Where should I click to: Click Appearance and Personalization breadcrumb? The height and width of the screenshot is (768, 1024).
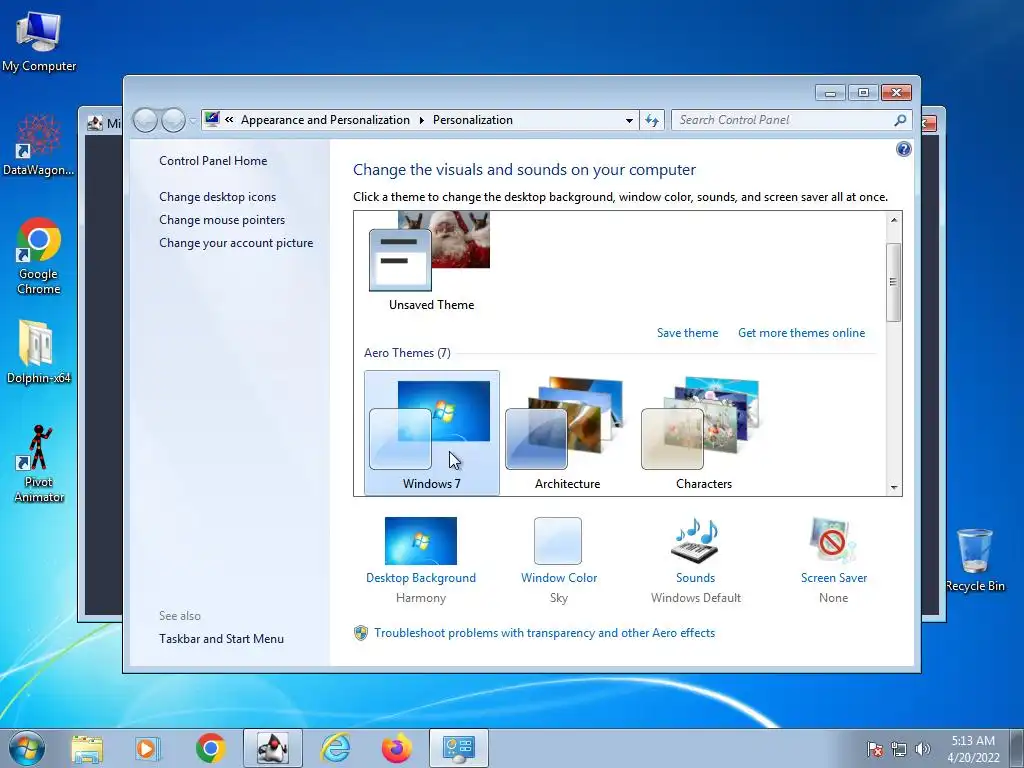click(325, 120)
